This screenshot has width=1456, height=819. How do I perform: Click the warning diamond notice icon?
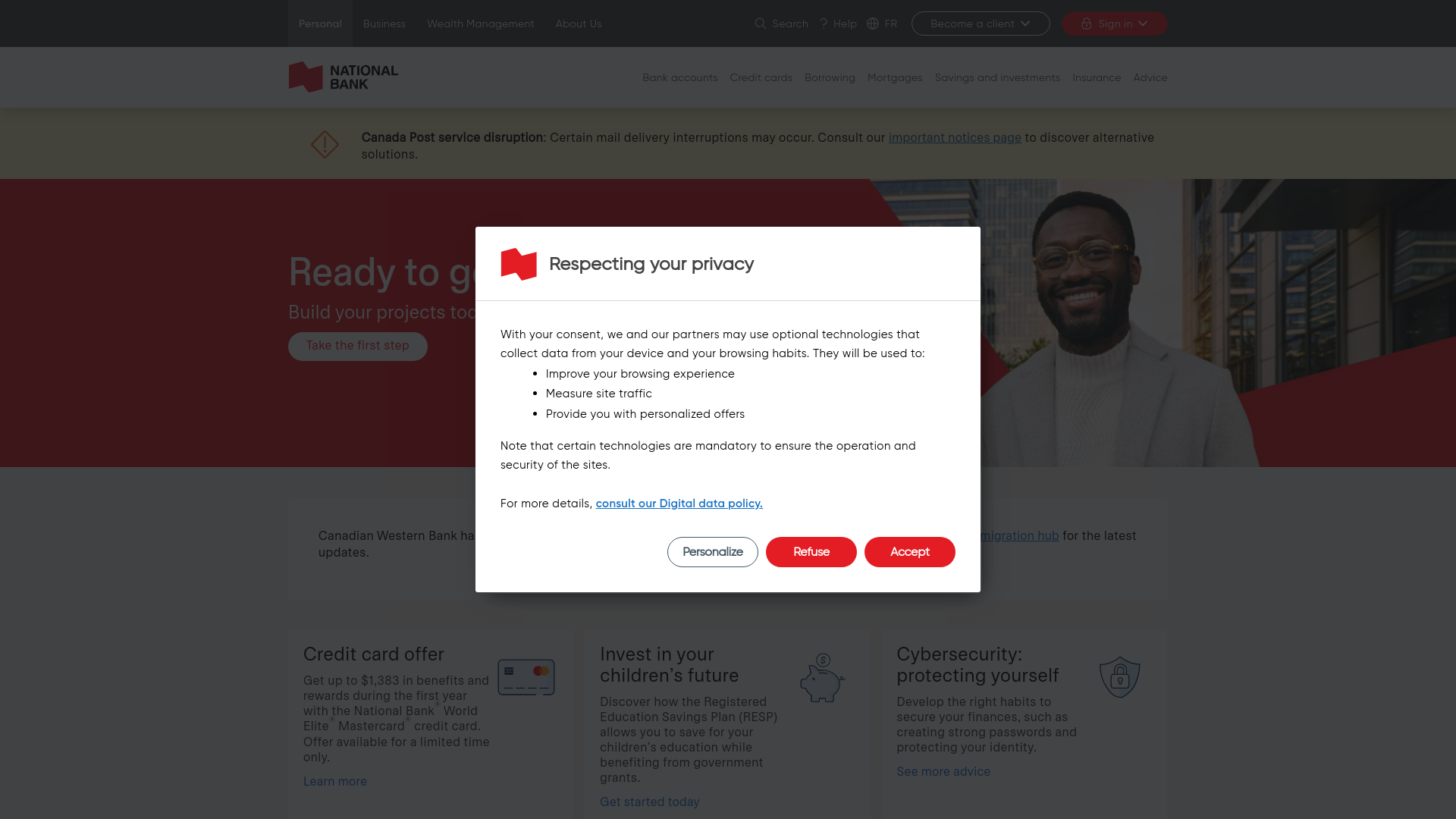point(325,144)
